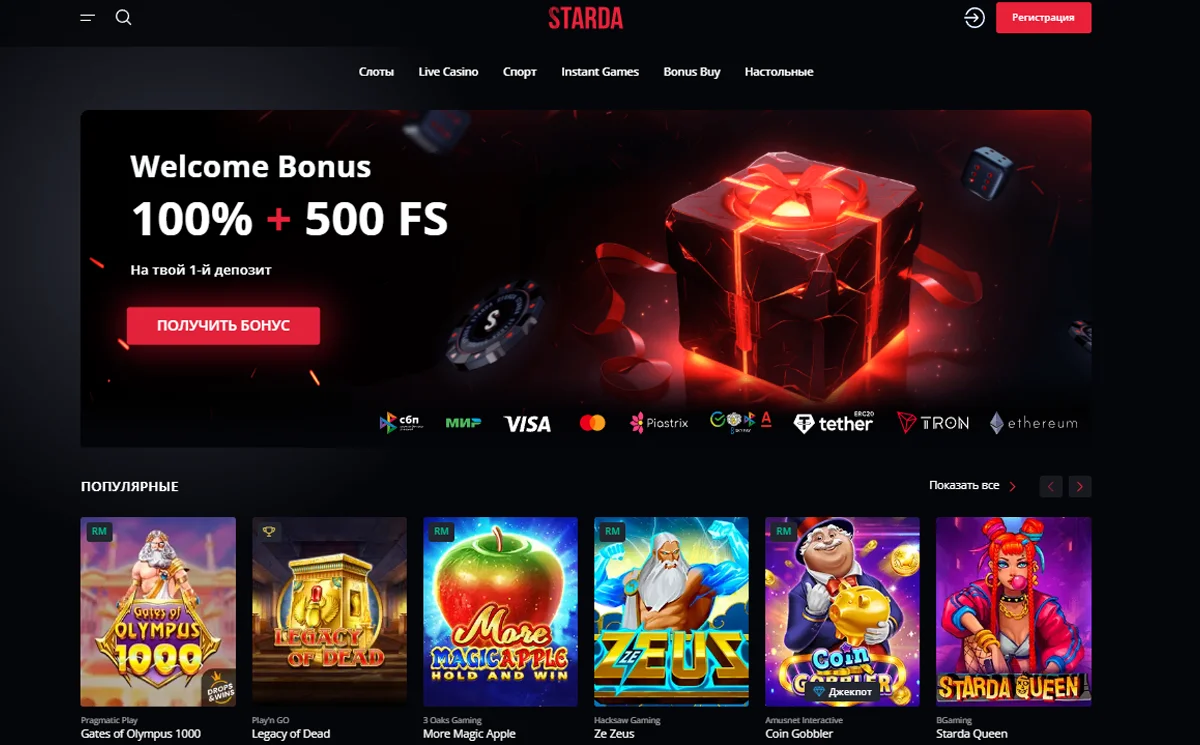This screenshot has height=745, width=1200.
Task: Open the Слоты menu item
Action: click(376, 72)
